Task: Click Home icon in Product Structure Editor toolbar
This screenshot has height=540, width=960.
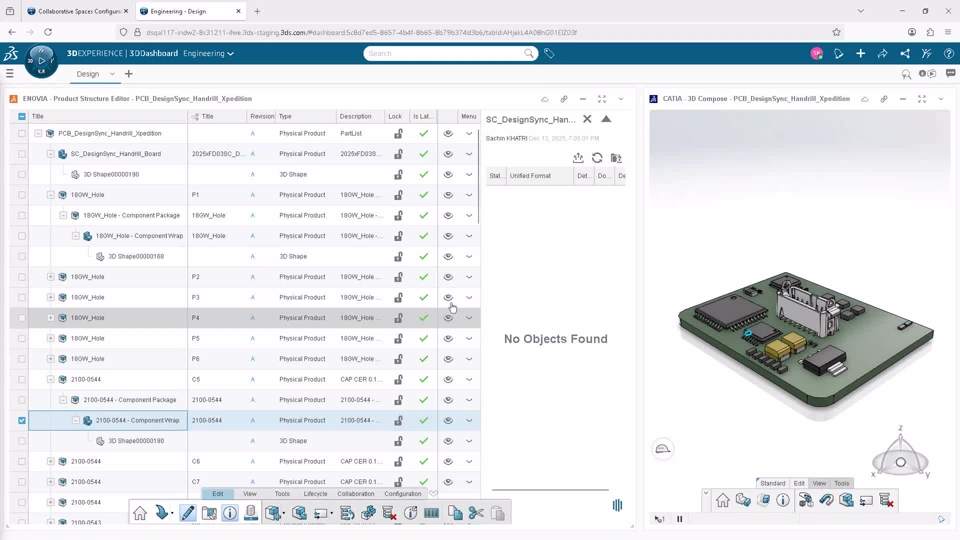Action: (140, 513)
